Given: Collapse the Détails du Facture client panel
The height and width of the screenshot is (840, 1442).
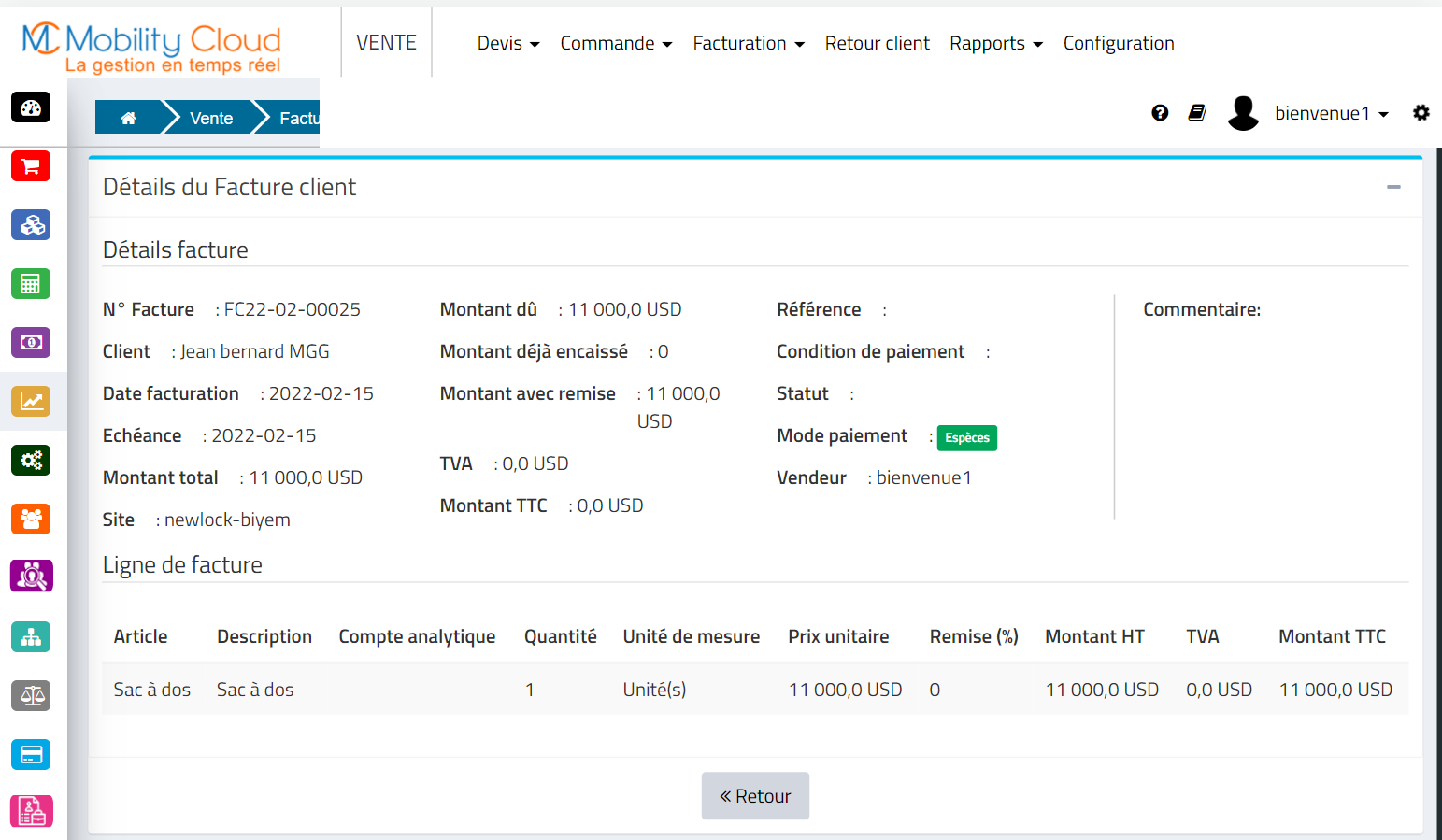Looking at the screenshot, I should tap(1393, 187).
